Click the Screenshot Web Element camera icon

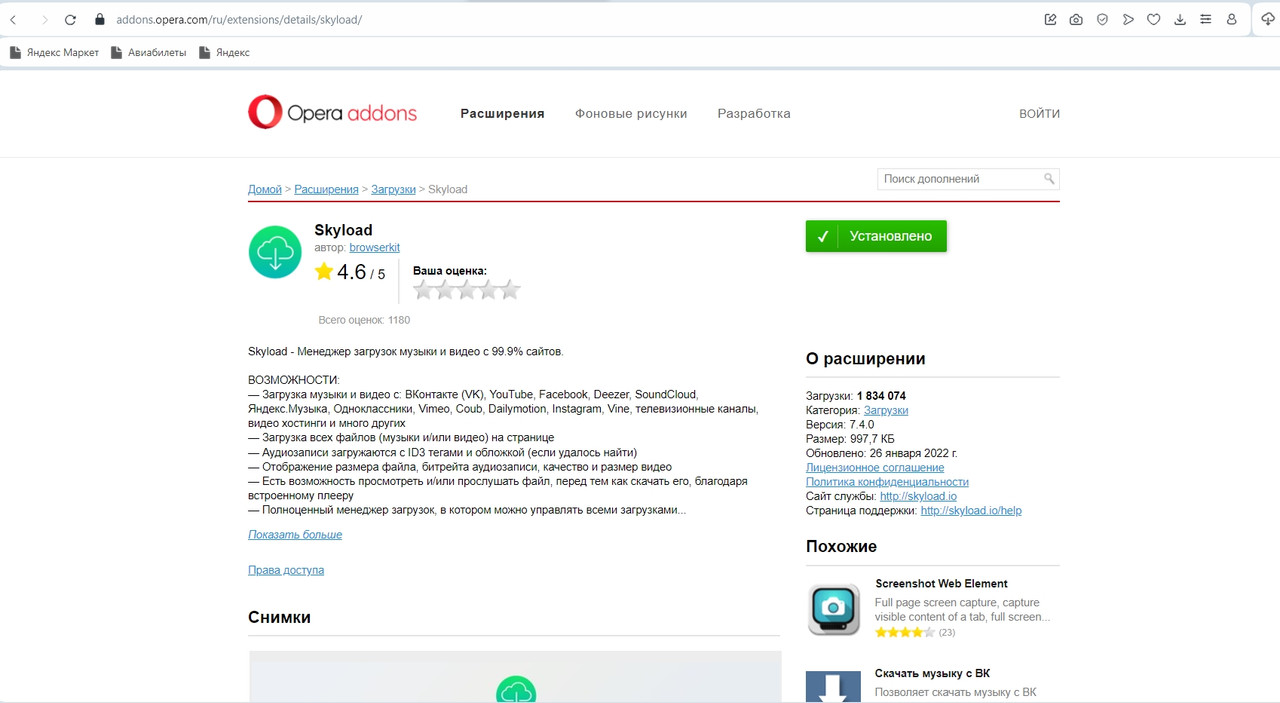click(833, 610)
